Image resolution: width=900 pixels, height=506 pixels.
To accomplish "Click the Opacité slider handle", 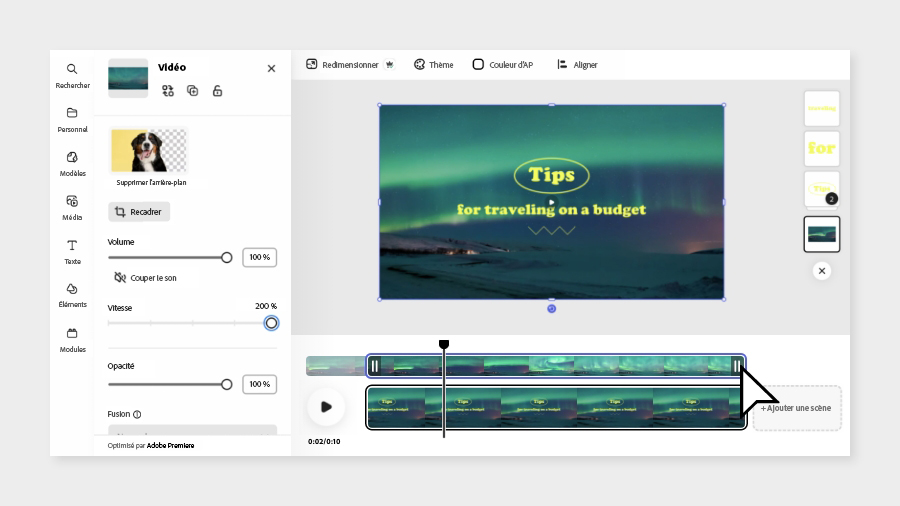I will coord(227,384).
